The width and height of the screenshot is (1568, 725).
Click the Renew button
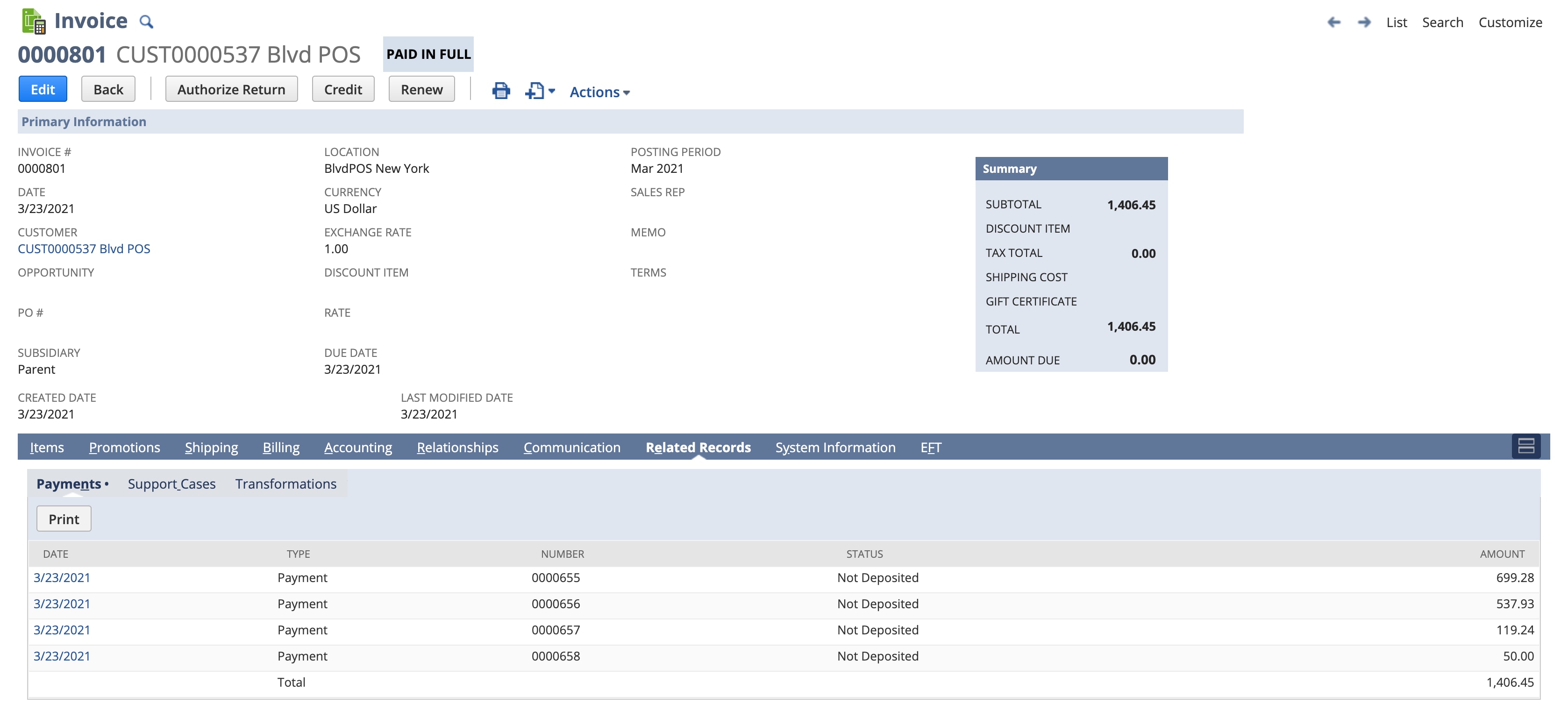pyautogui.click(x=421, y=90)
